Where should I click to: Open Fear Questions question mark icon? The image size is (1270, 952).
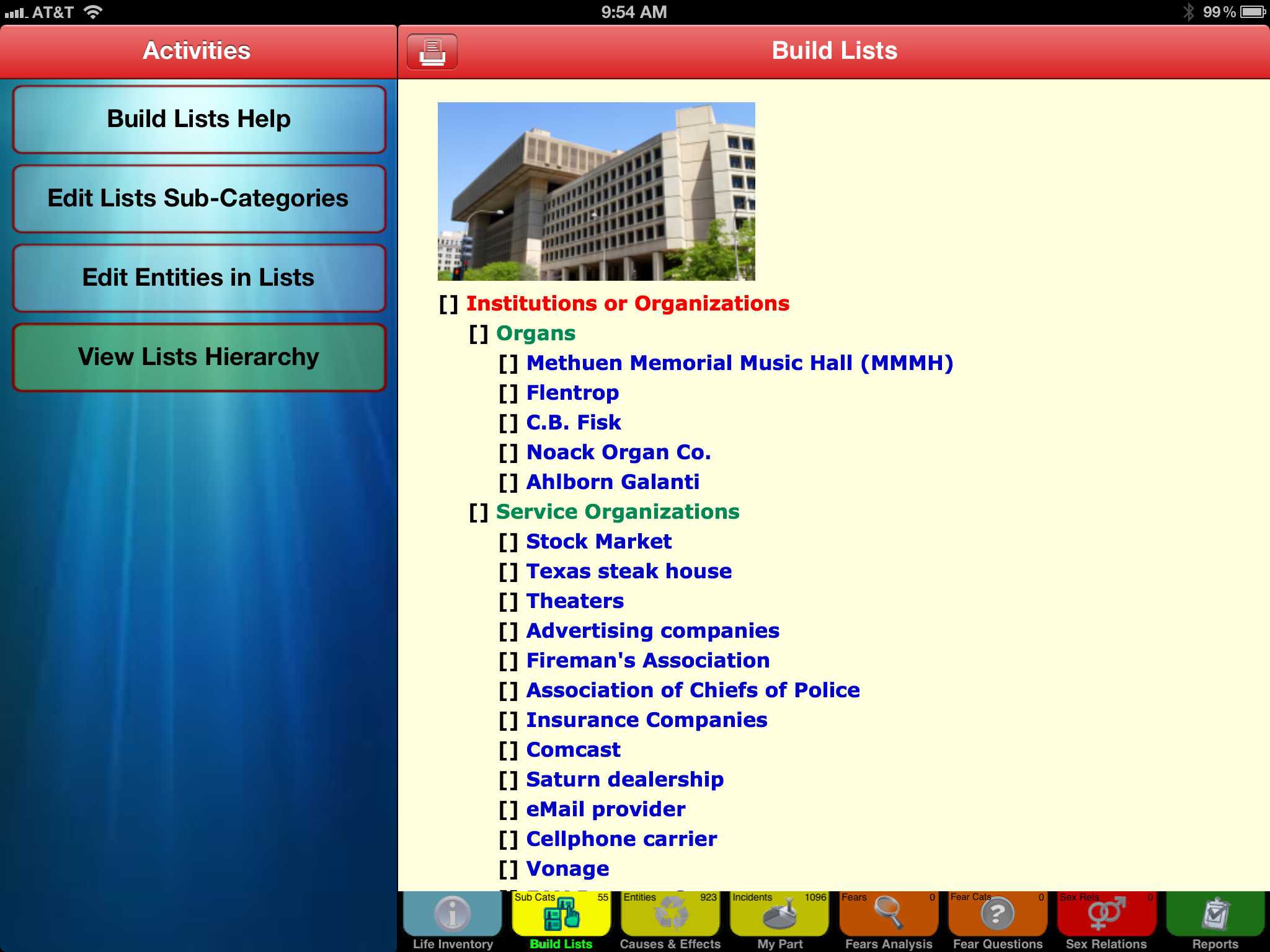coord(997,914)
